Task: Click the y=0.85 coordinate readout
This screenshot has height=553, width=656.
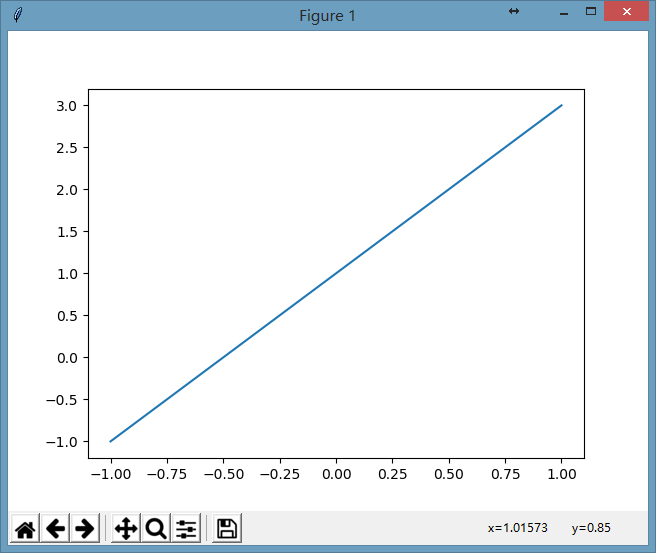Action: pos(591,528)
